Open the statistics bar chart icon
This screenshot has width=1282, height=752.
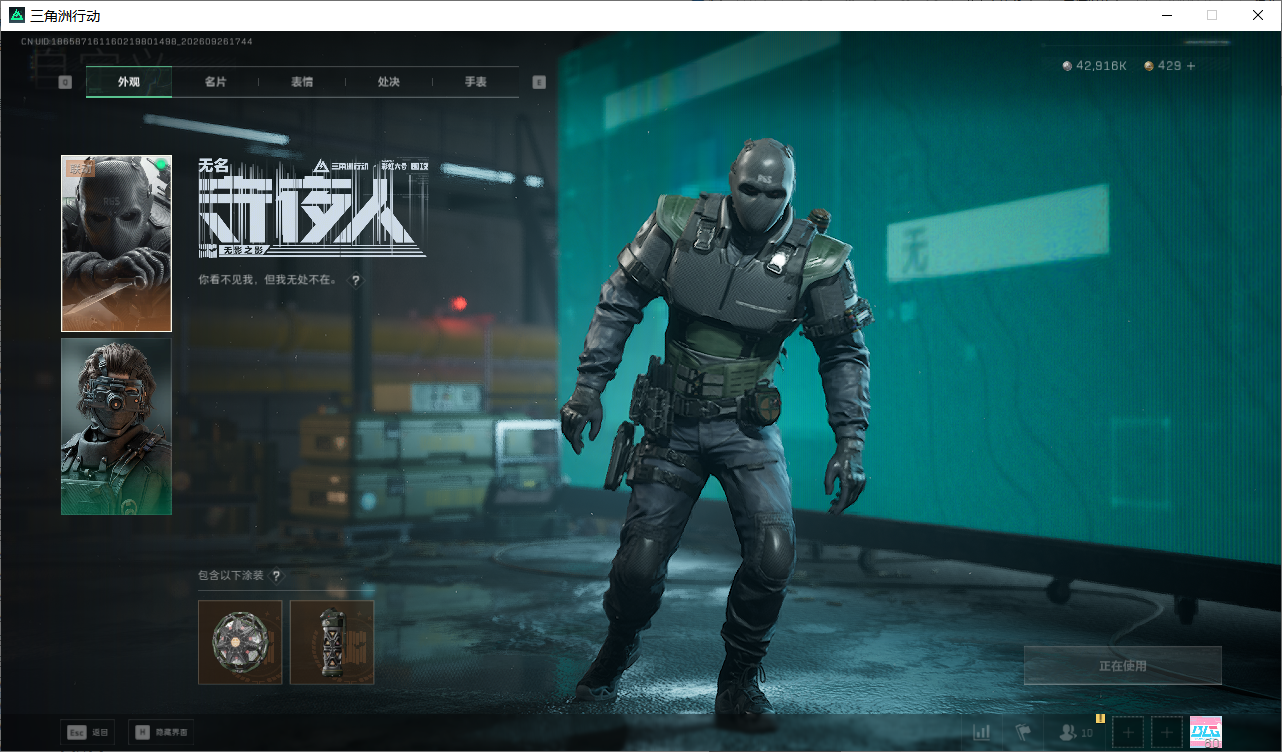(x=982, y=732)
